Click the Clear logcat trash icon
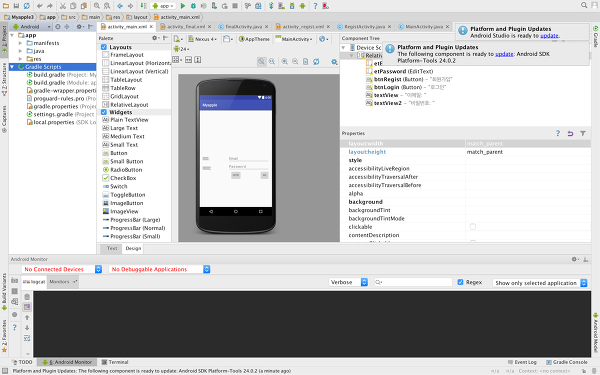Screen dimensions: 600x375 pos(27,297)
